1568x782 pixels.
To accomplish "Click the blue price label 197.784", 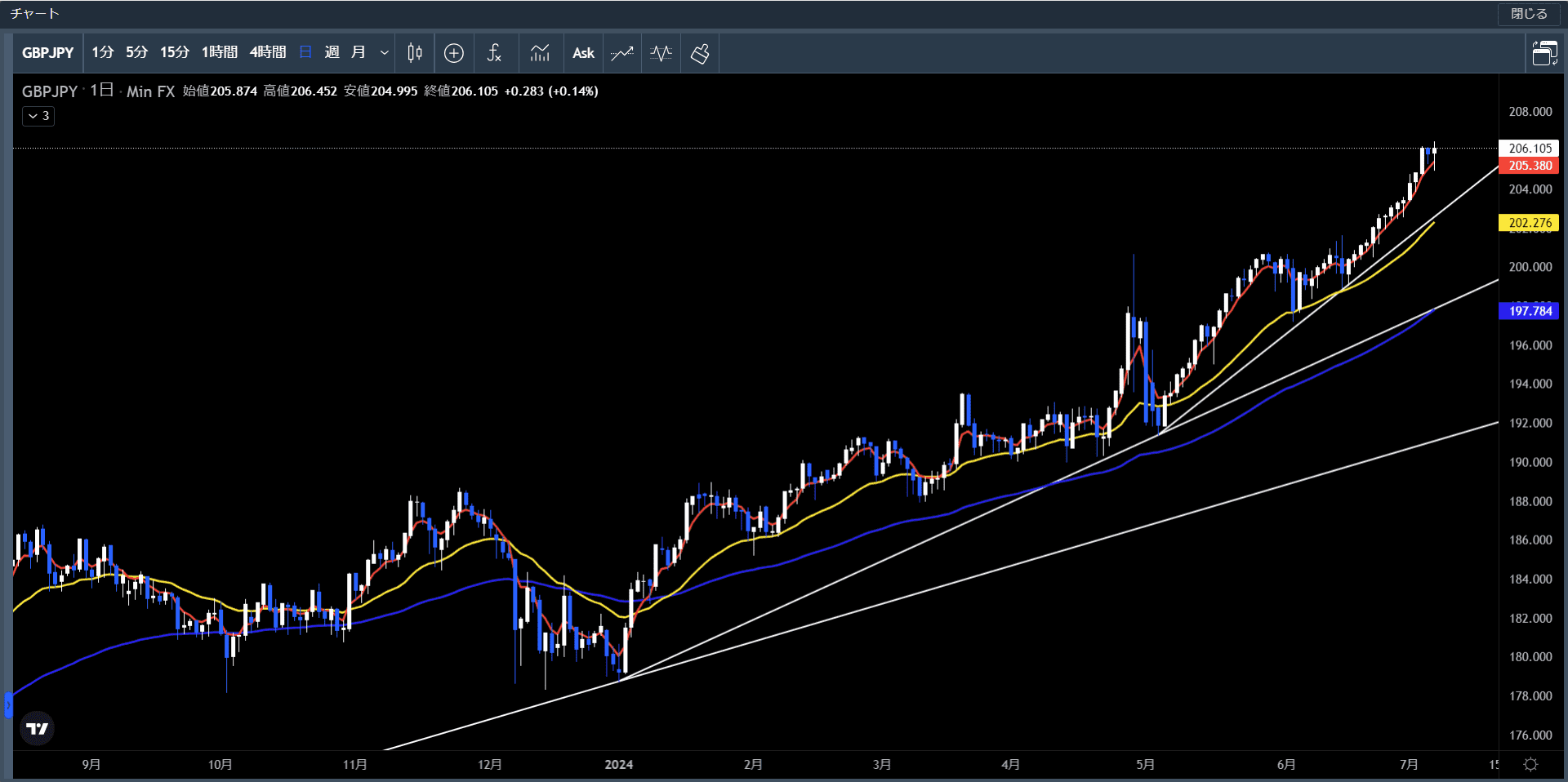I will point(1529,311).
